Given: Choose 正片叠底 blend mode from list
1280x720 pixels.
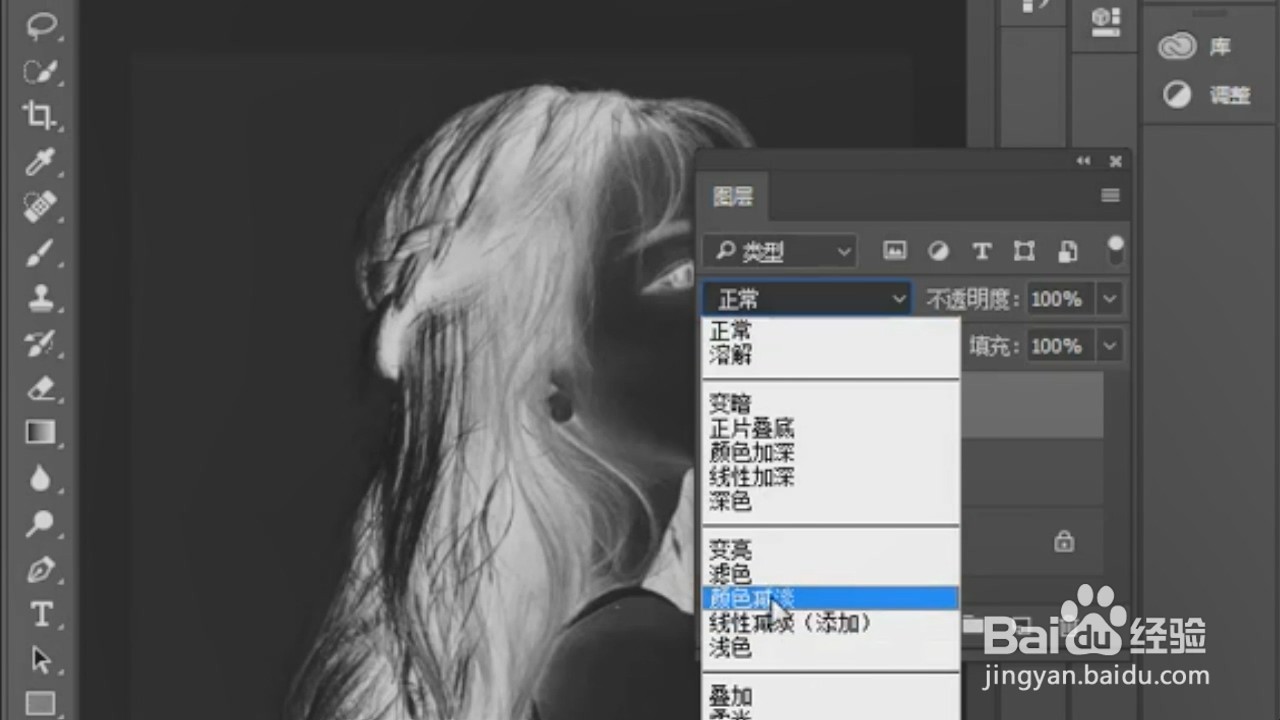Looking at the screenshot, I should (751, 429).
